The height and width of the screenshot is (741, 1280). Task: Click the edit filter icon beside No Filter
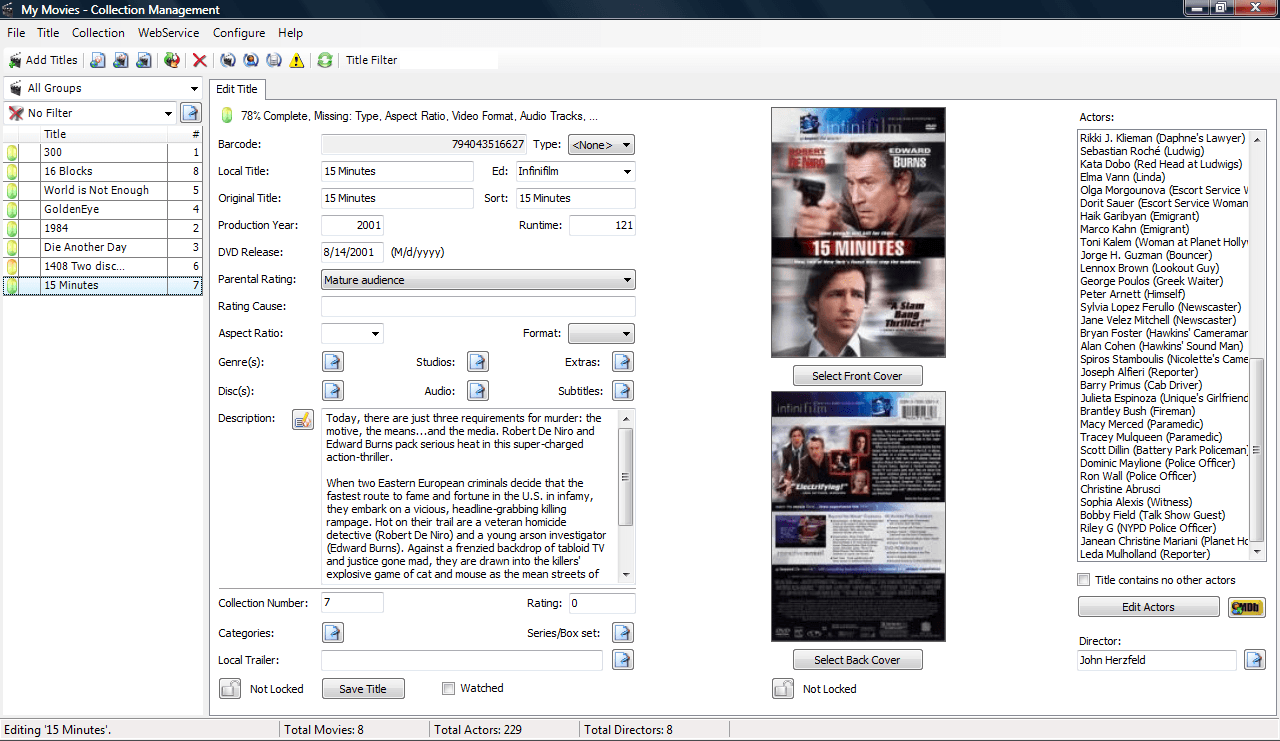click(x=190, y=113)
